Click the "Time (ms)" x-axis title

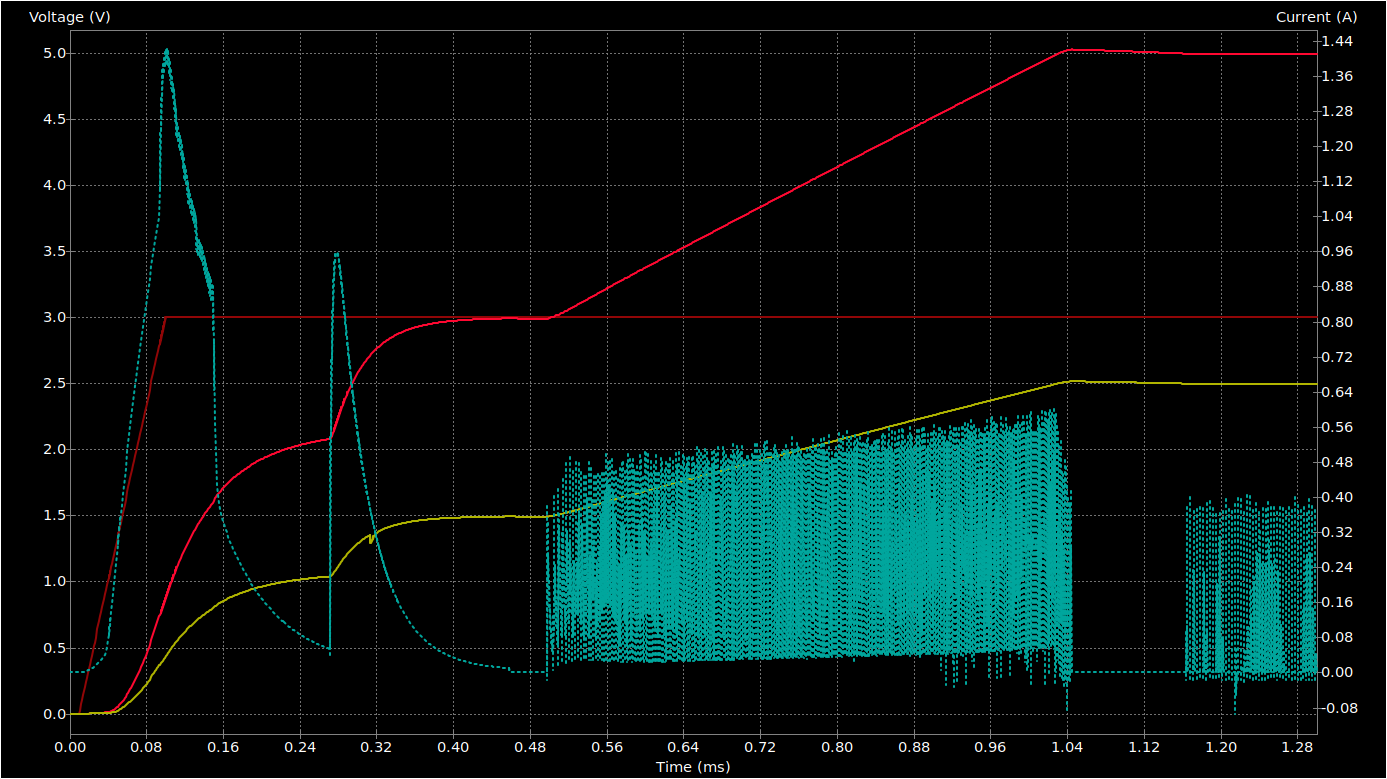(693, 767)
